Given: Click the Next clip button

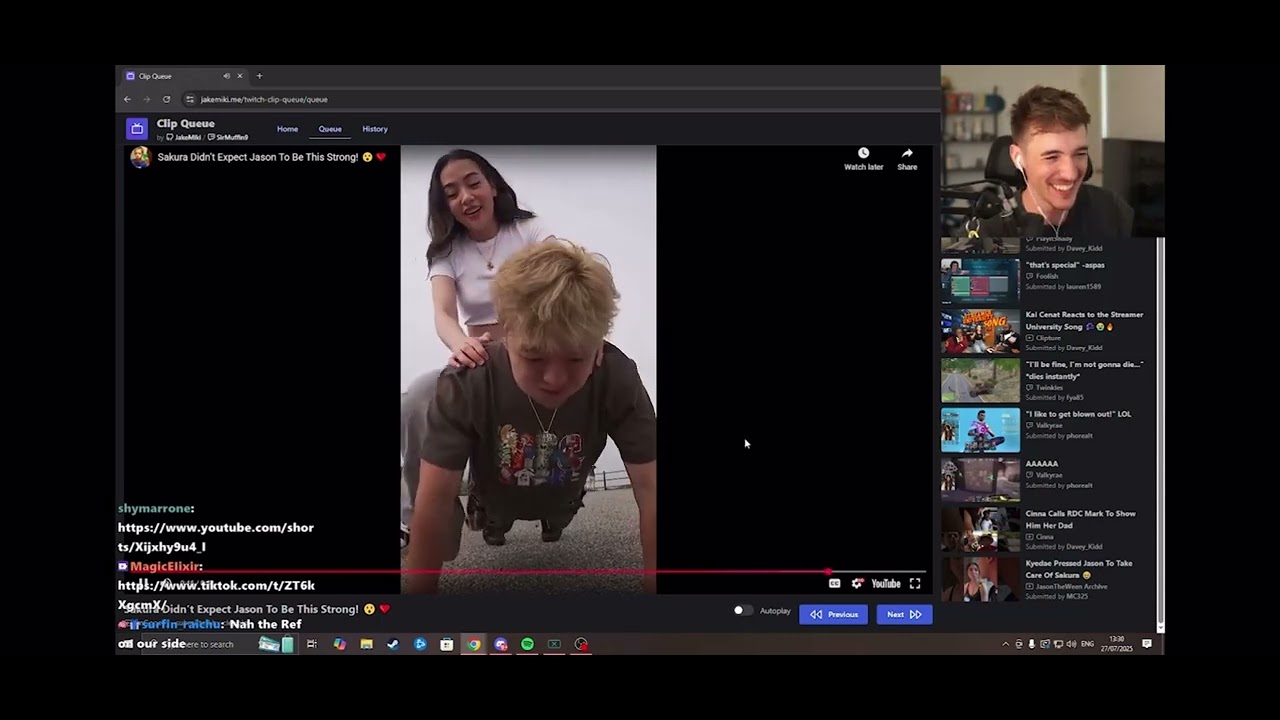Looking at the screenshot, I should click(904, 614).
